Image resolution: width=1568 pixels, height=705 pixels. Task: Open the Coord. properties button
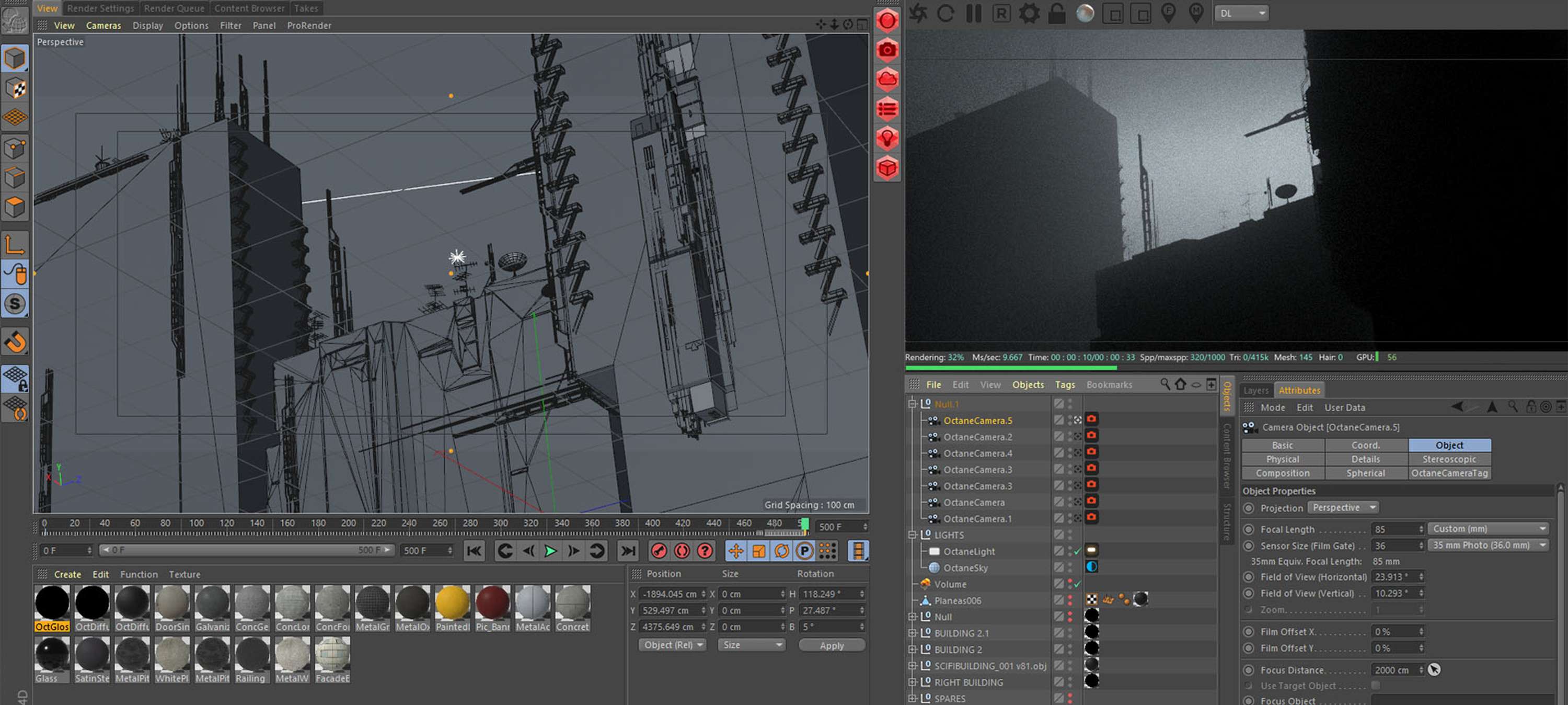(x=1366, y=446)
